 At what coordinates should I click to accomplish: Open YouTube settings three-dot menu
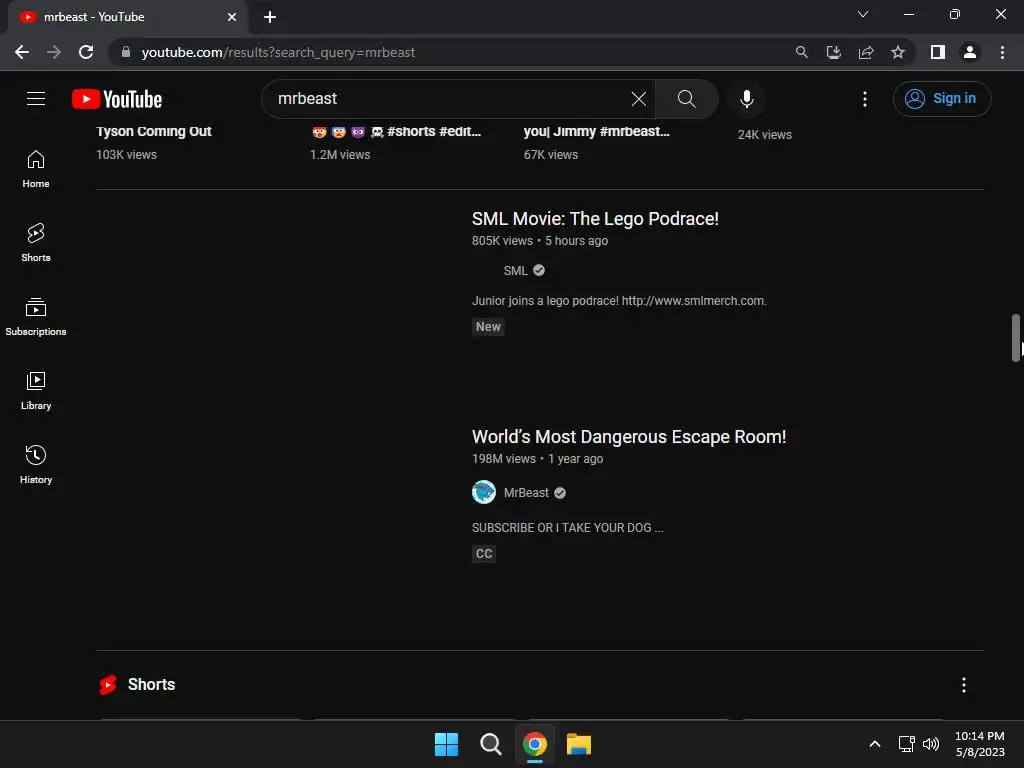coord(865,99)
